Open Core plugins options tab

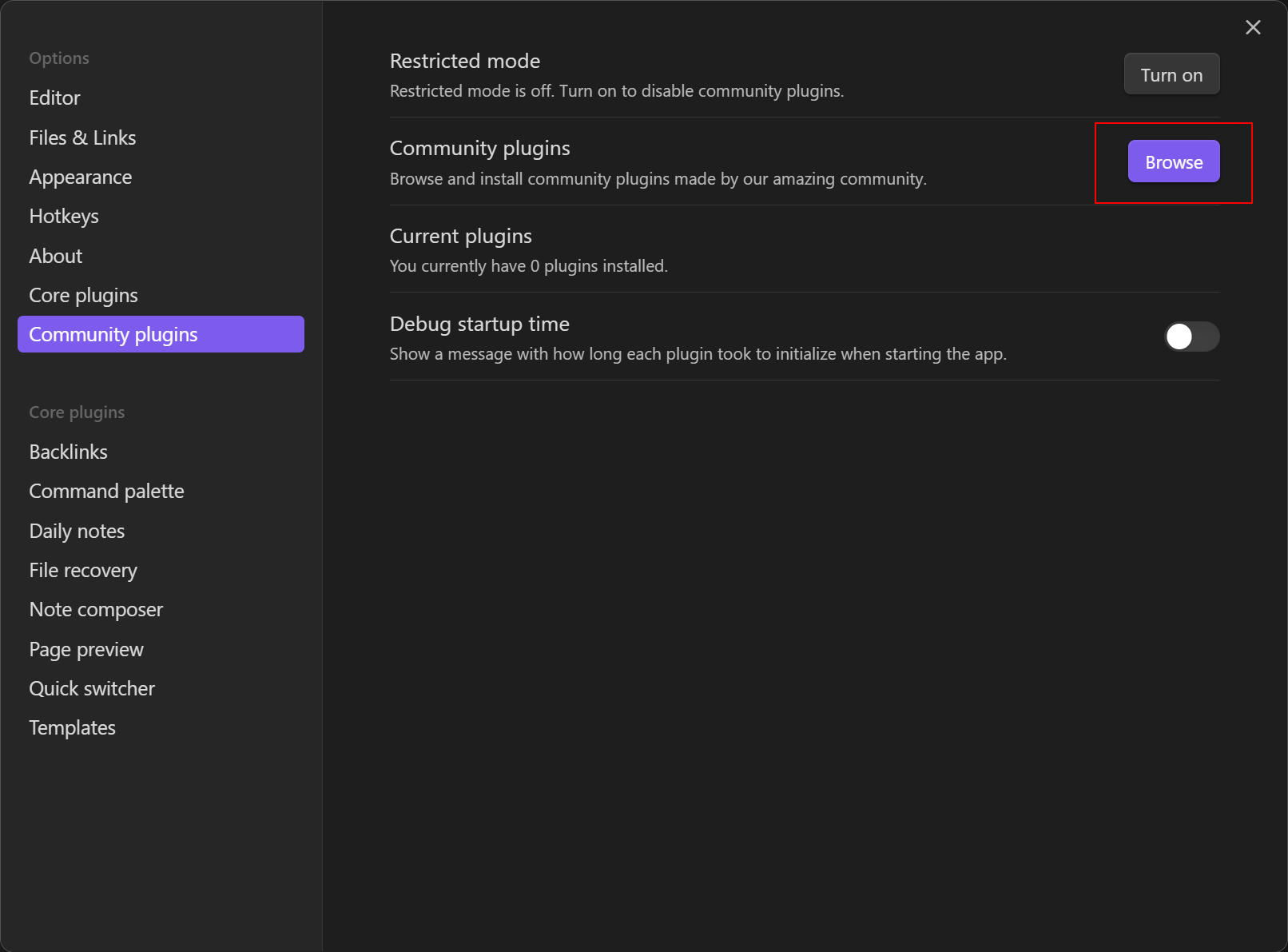pos(161,295)
